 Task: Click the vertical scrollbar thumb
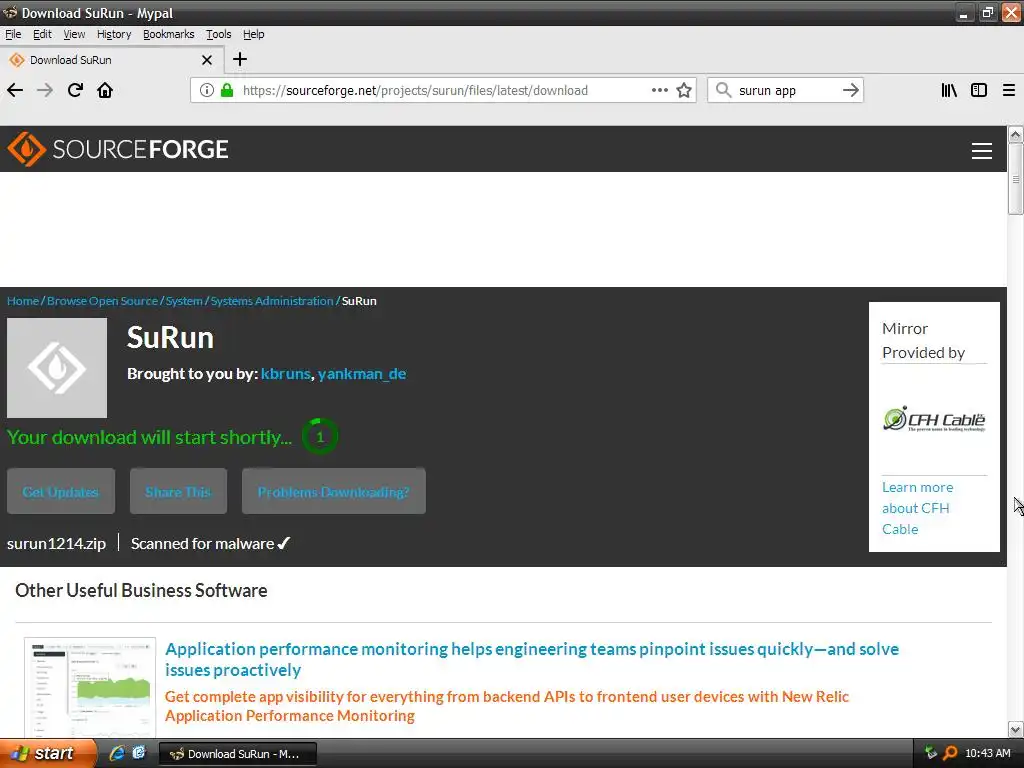(1015, 178)
